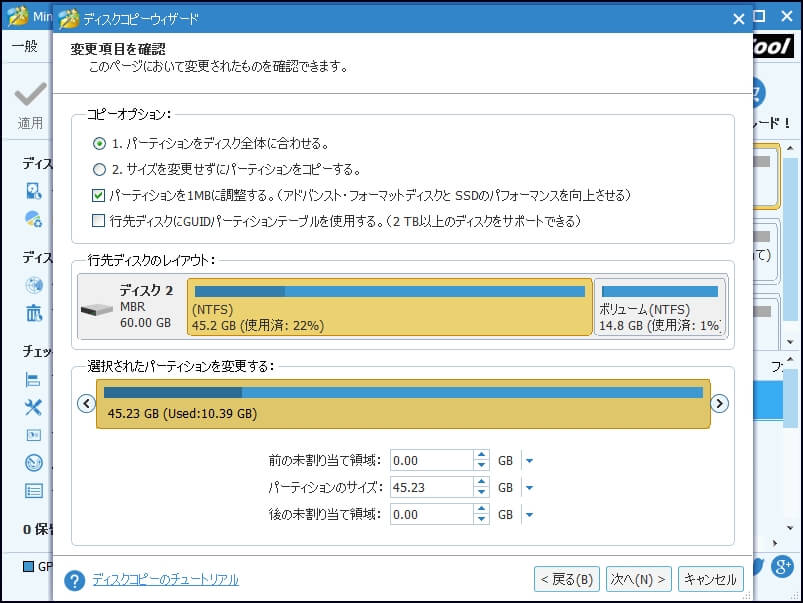This screenshot has width=803, height=603.
Task: Maximize the main MiniTool window
Action: tap(759, 16)
